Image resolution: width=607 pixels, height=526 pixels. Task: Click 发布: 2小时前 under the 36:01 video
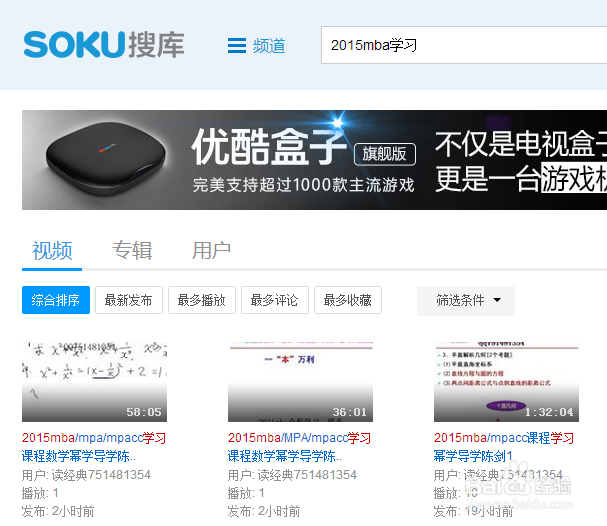[x=264, y=511]
